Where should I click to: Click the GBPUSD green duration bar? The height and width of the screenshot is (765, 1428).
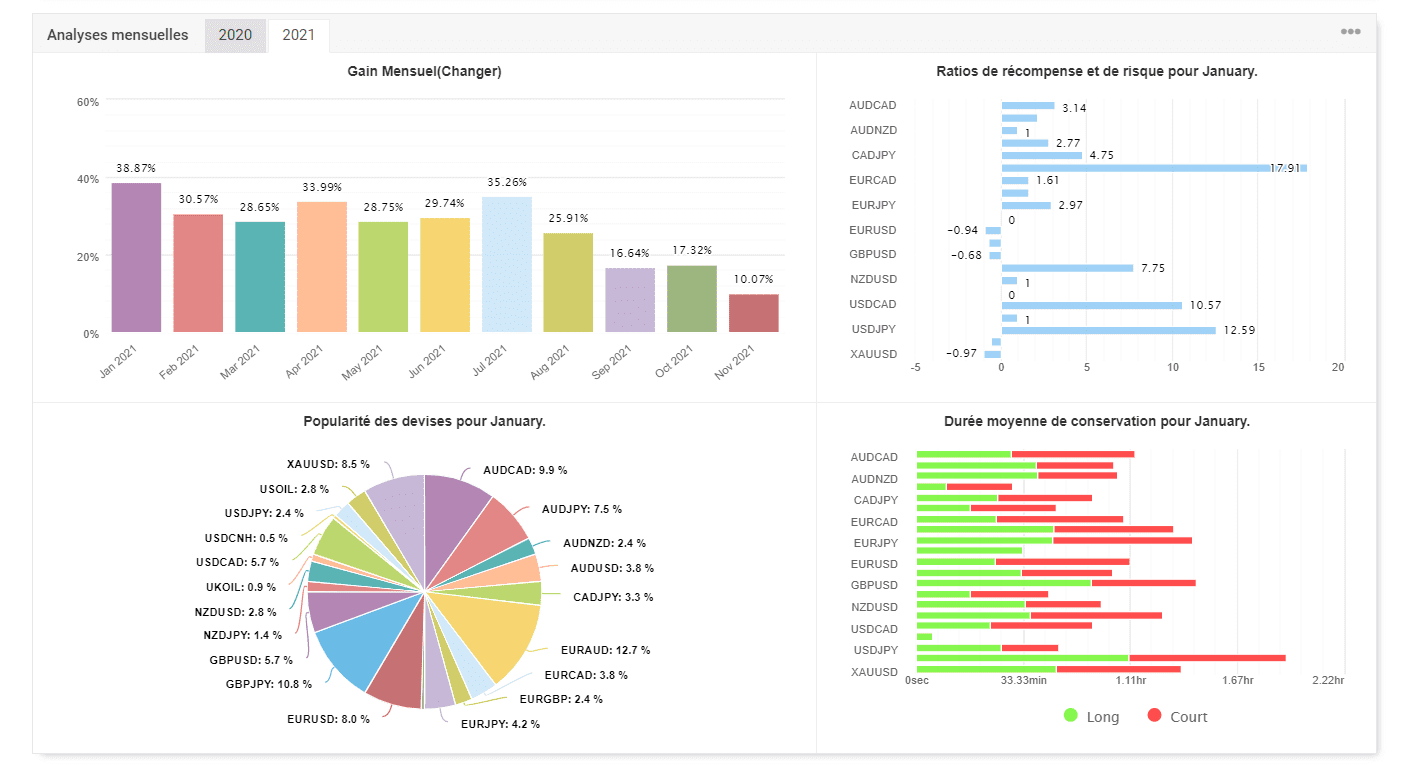[1003, 582]
